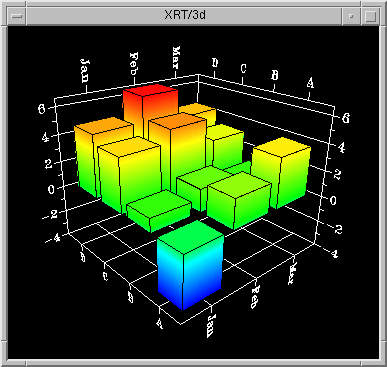Select the 0 value on the right axis
The width and height of the screenshot is (387, 367).
click(x=333, y=201)
